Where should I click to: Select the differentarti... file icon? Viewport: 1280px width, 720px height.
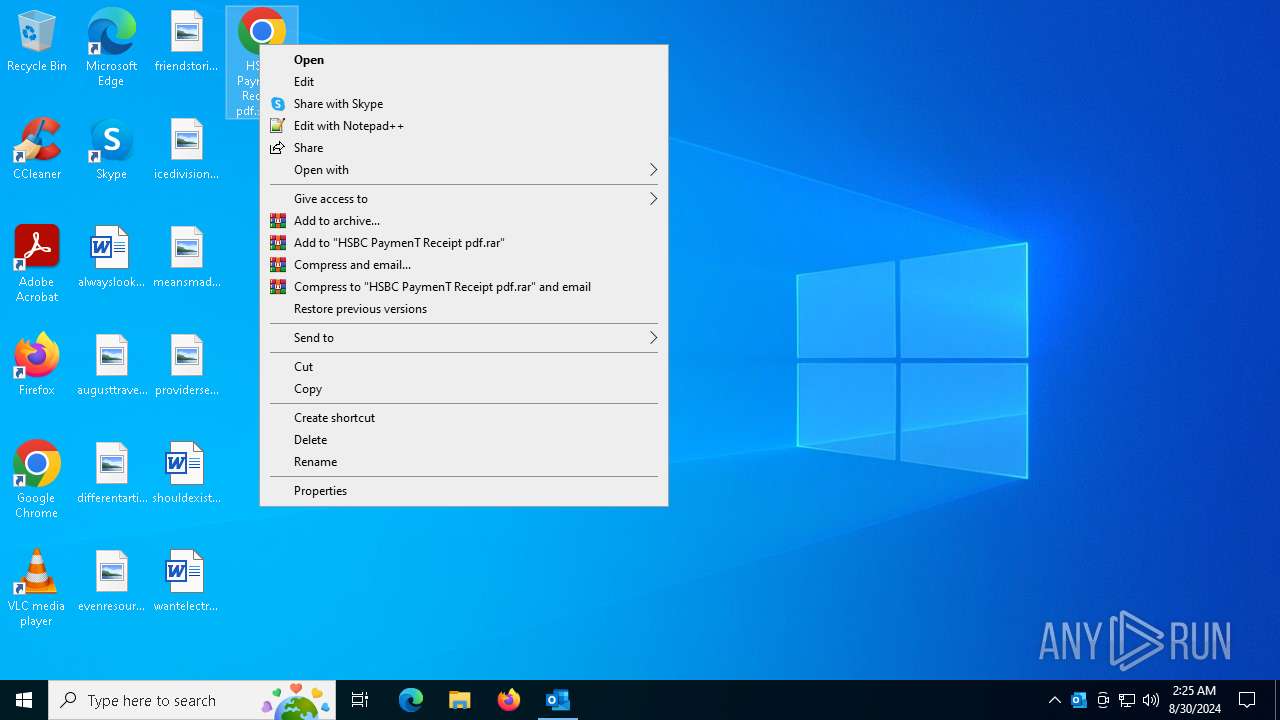111,474
